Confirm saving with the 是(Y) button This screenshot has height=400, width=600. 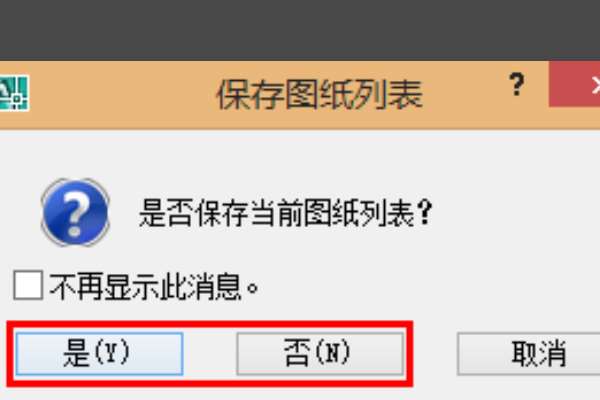point(99,354)
